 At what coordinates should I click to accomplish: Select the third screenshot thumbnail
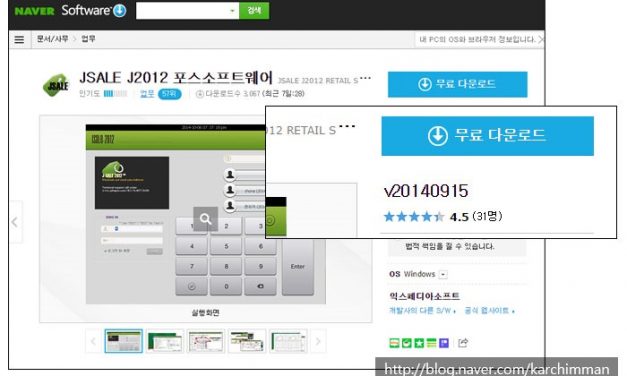[206, 341]
